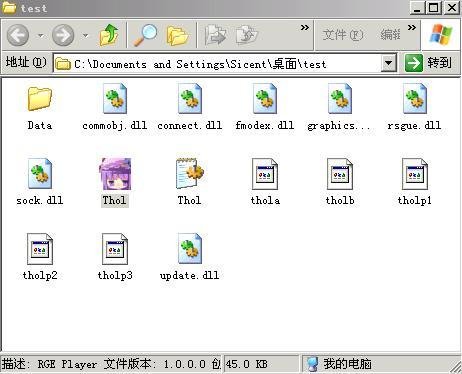This screenshot has height=374, width=462.
Task: Click the Copy To toolbar icon
Action: click(247, 35)
